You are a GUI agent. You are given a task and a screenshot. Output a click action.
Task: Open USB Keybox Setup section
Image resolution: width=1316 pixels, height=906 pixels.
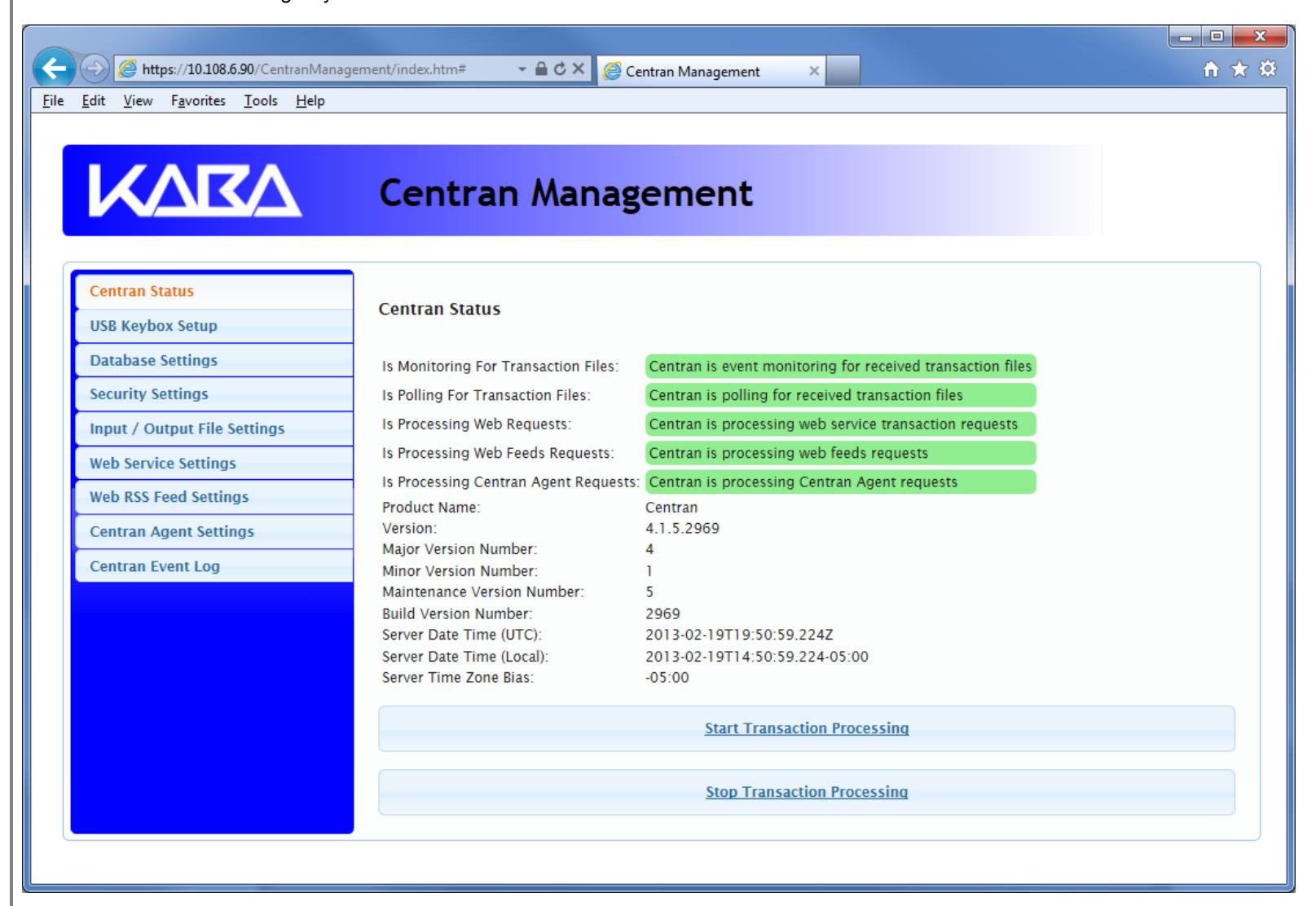tap(214, 326)
